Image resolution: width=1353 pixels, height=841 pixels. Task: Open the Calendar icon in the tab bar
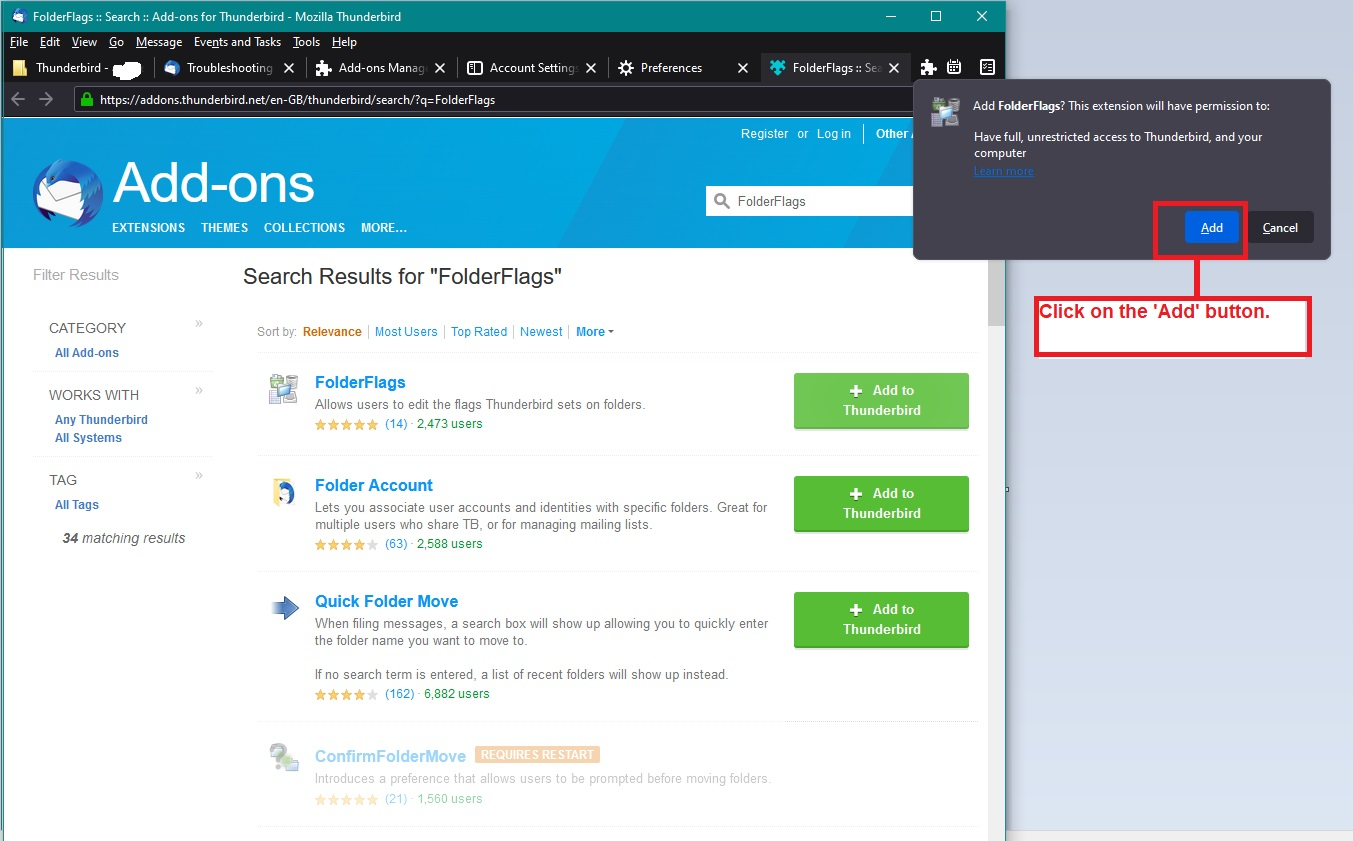point(954,67)
